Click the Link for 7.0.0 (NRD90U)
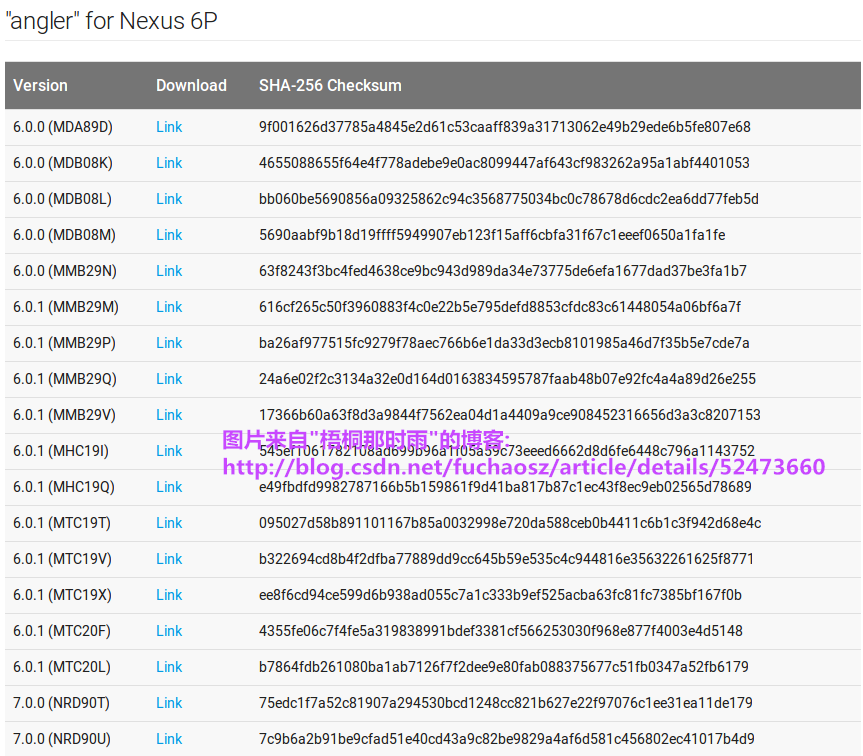863x756 pixels. 169,739
